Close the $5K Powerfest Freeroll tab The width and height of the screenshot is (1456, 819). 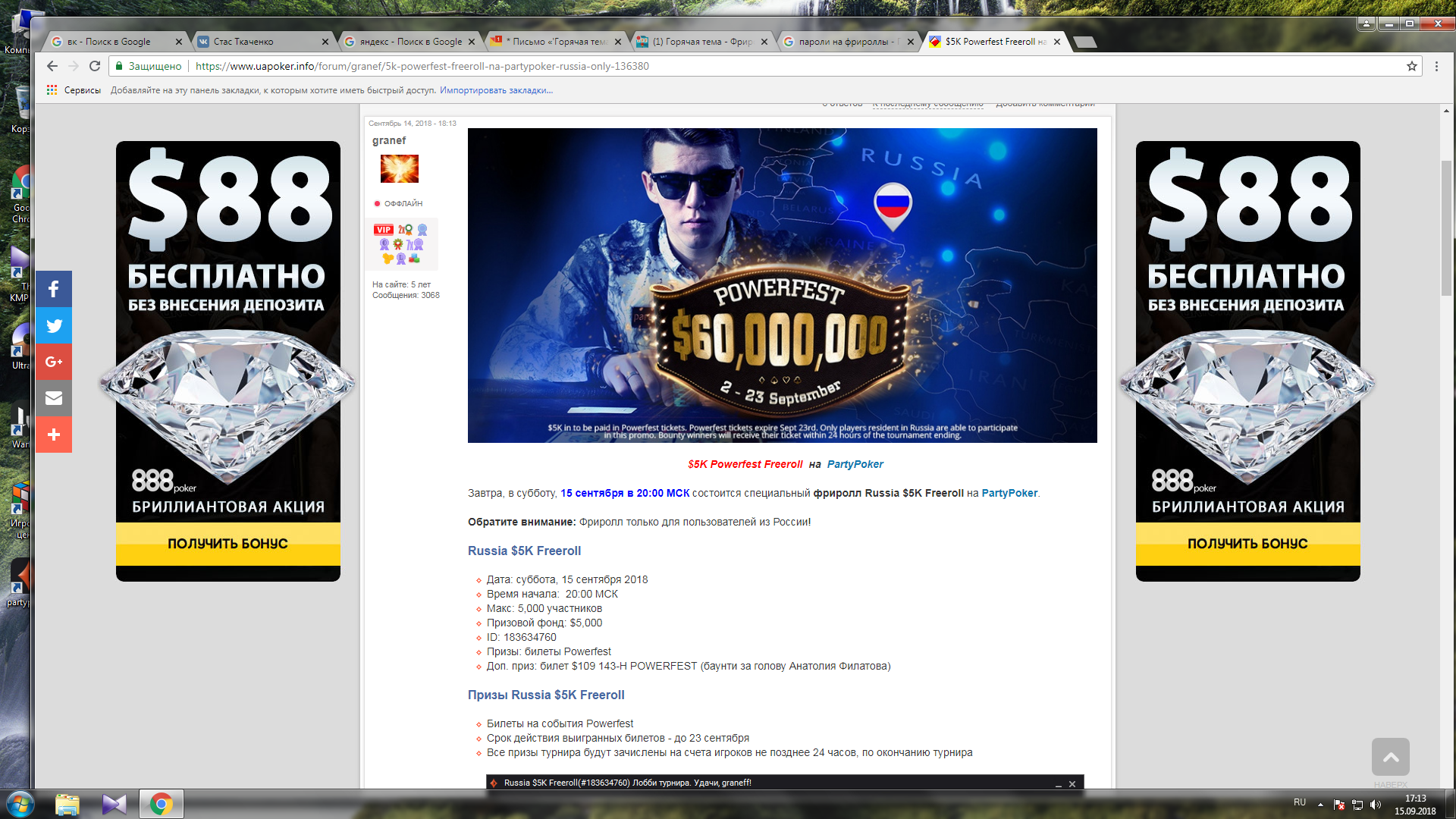click(x=1057, y=42)
